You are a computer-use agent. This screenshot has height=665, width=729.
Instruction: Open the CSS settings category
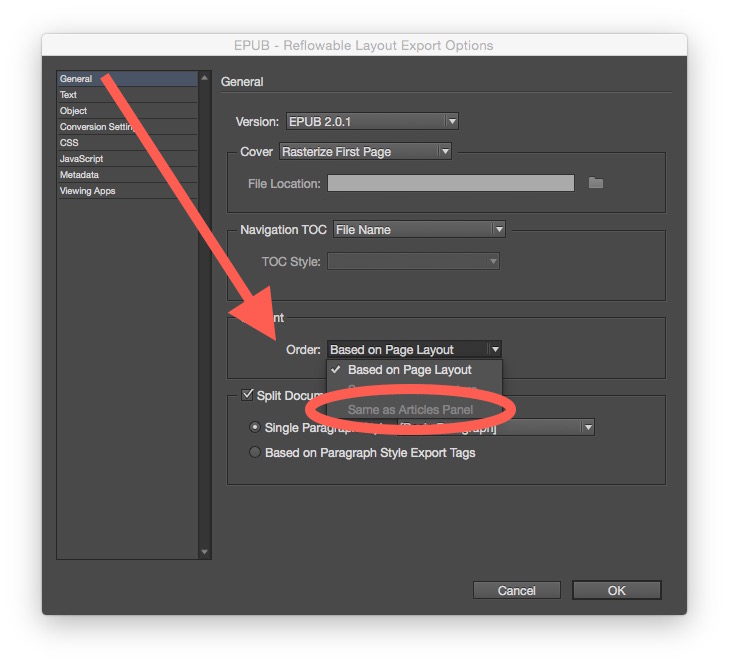127,143
